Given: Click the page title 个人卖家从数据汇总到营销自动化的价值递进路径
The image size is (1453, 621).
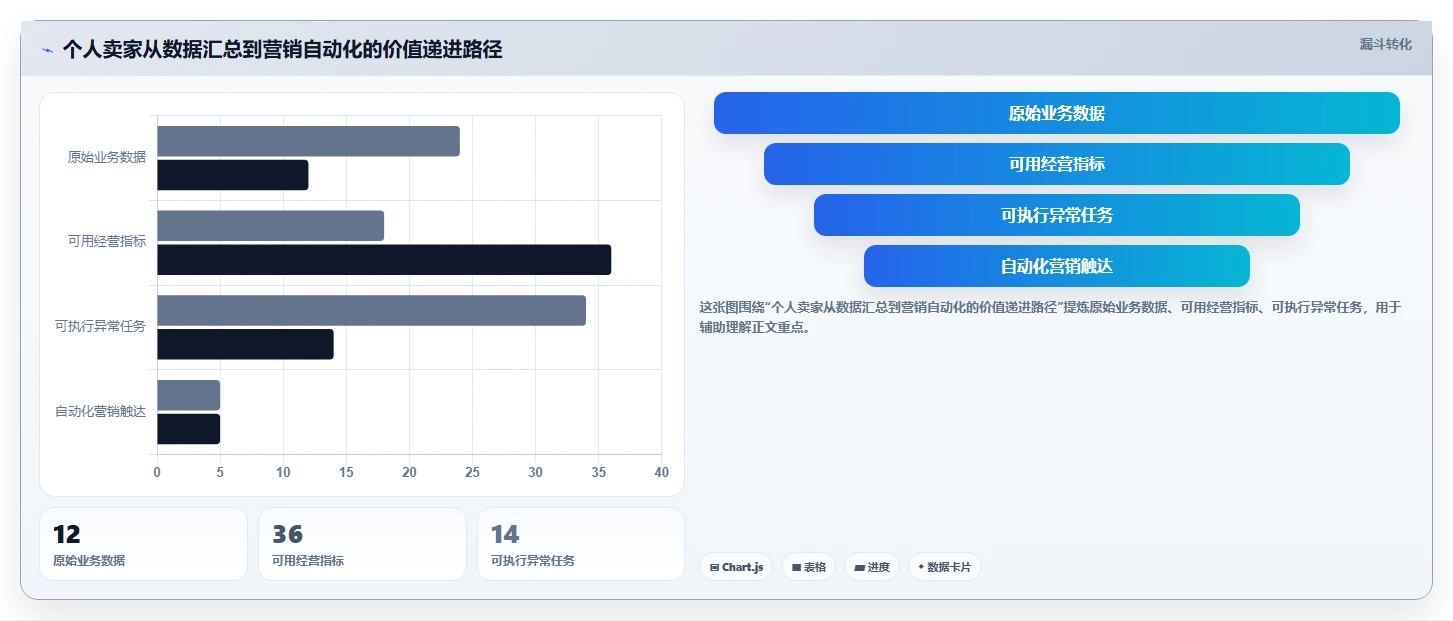Looking at the screenshot, I should (282, 50).
